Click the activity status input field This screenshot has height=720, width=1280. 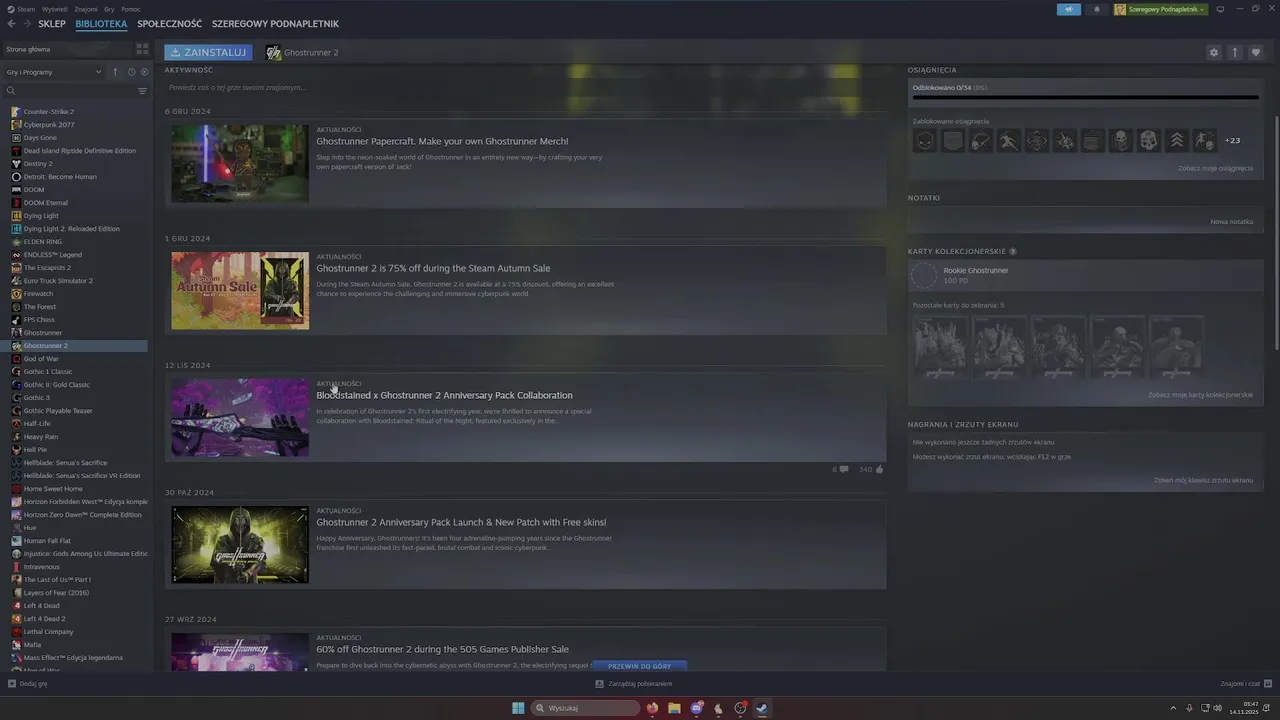pos(525,88)
